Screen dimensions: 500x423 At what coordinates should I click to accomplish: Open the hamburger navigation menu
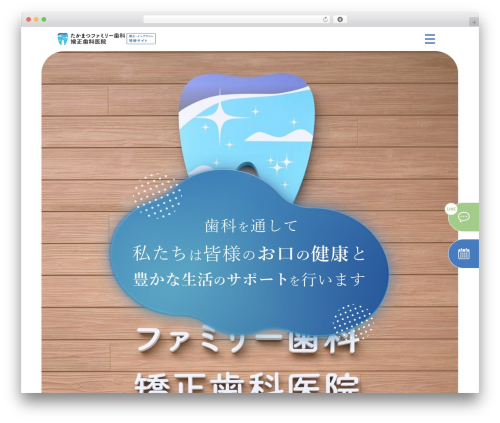point(430,39)
